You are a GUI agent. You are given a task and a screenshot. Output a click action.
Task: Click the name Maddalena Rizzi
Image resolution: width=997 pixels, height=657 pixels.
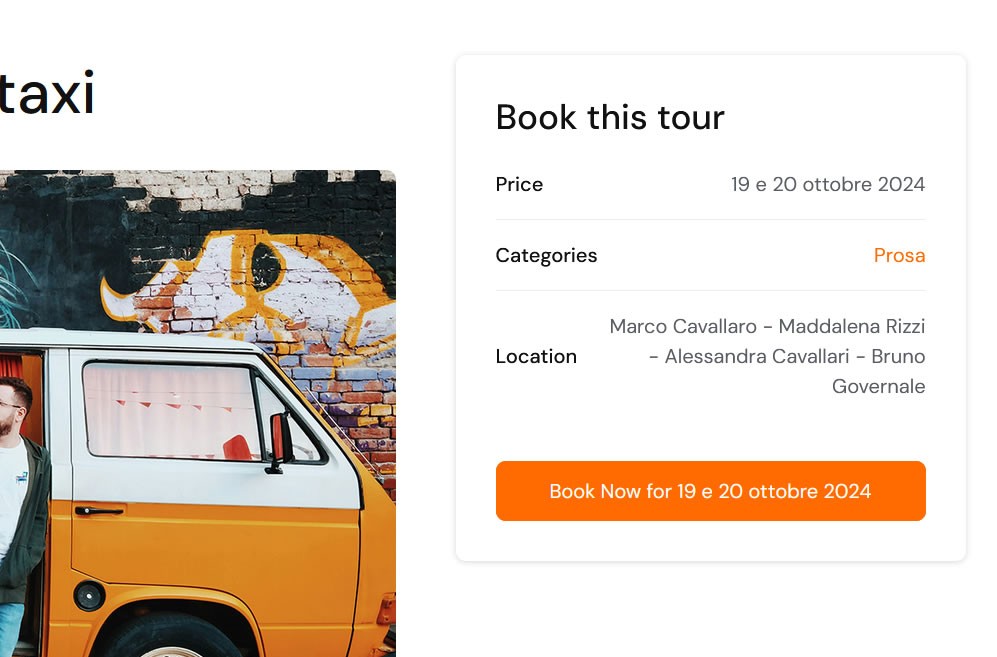pyautogui.click(x=852, y=326)
